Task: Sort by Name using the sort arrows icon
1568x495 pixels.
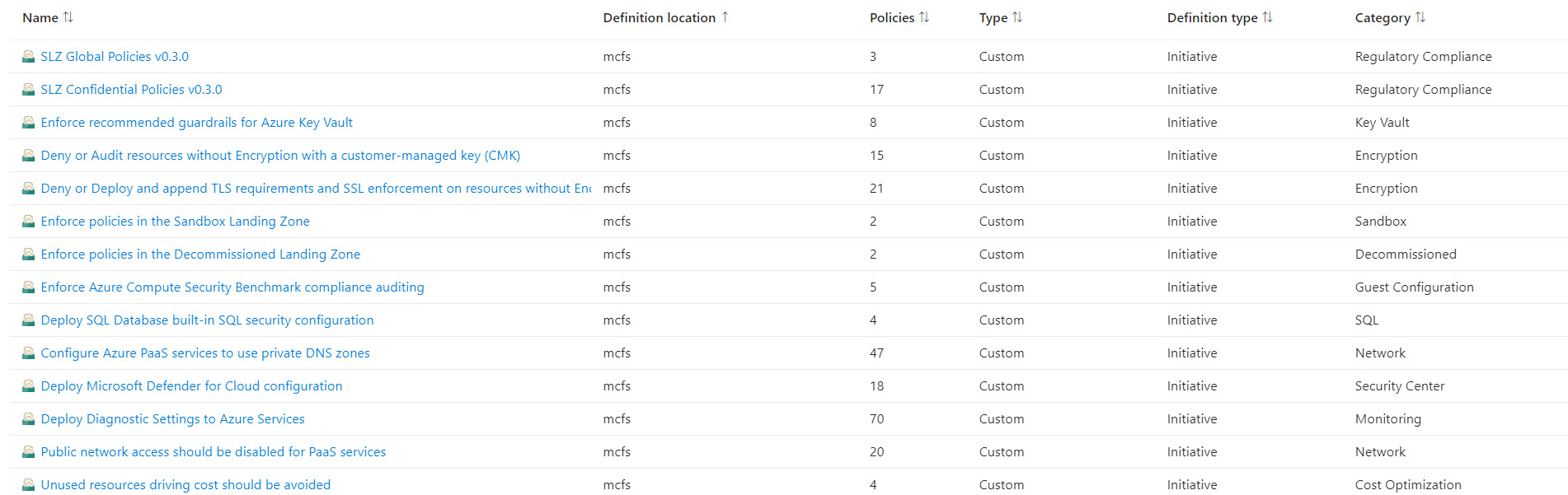Action: 68,17
